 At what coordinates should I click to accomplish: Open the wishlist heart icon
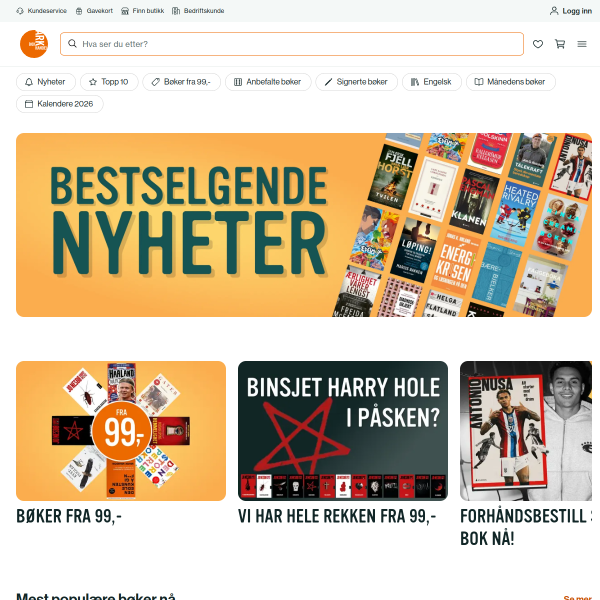538,44
